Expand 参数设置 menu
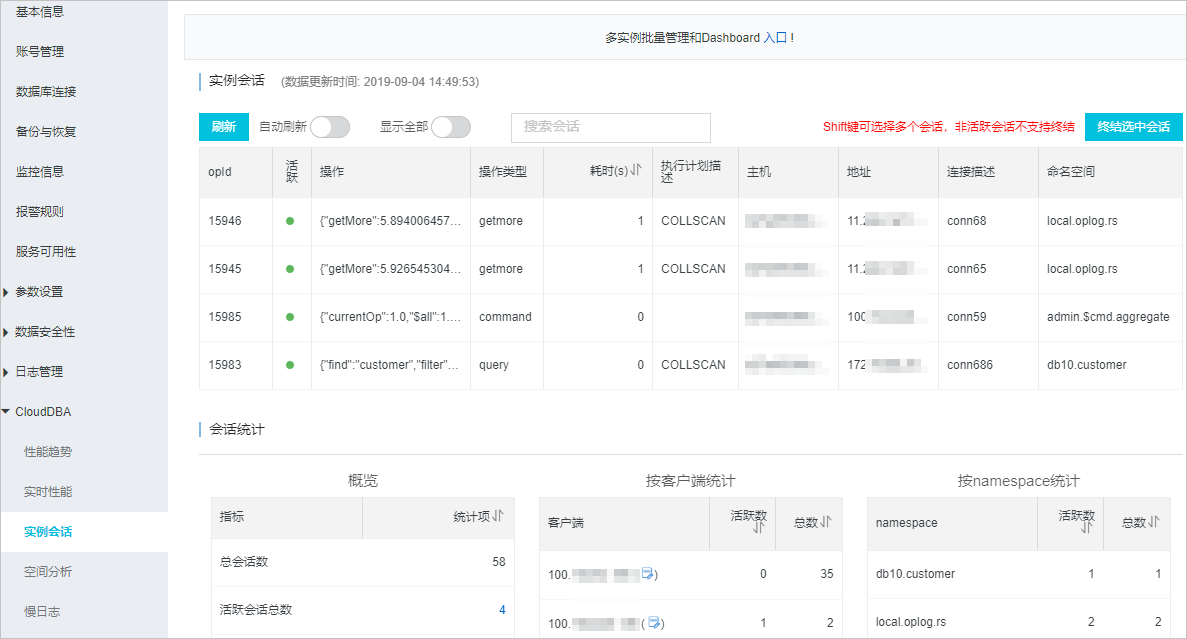 [39, 291]
